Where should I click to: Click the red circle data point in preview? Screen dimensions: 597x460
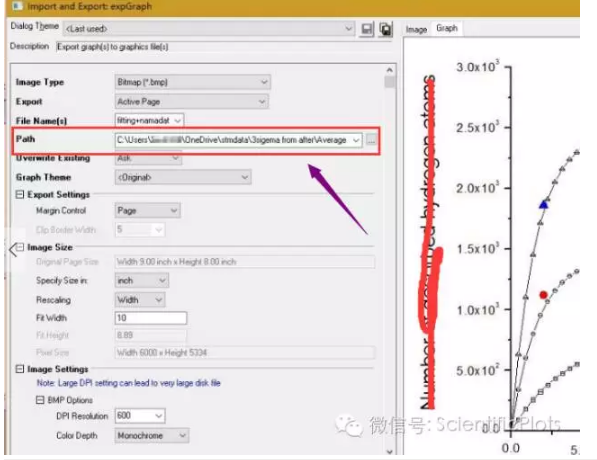(x=543, y=295)
